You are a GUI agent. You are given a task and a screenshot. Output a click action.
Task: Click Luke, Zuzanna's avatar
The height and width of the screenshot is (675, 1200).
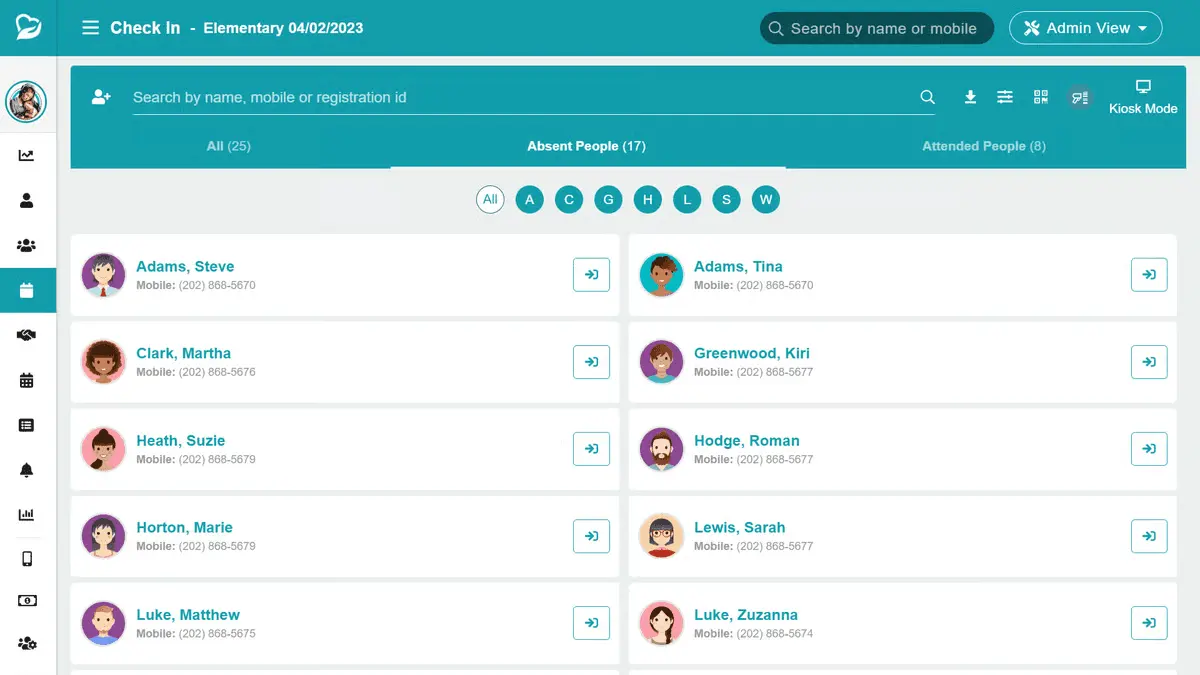pos(661,623)
